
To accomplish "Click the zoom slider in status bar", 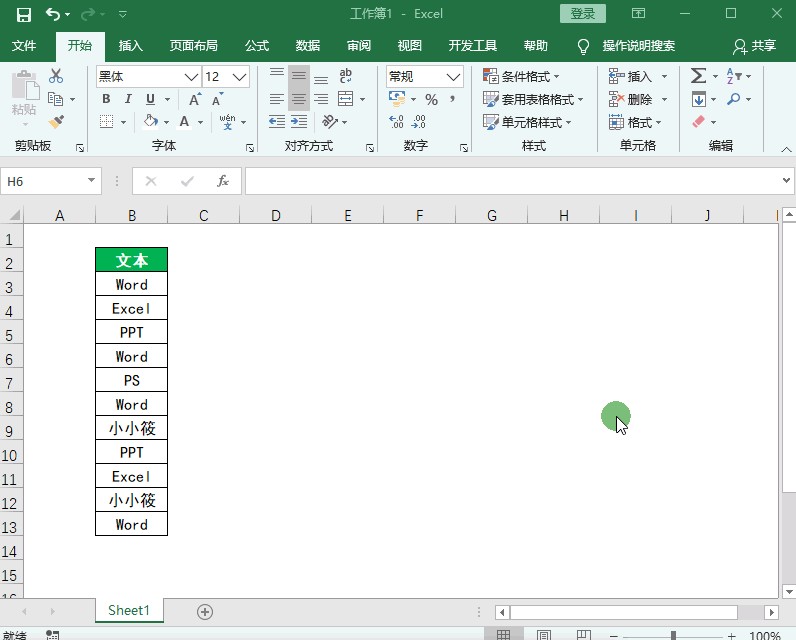I will click(x=673, y=636).
